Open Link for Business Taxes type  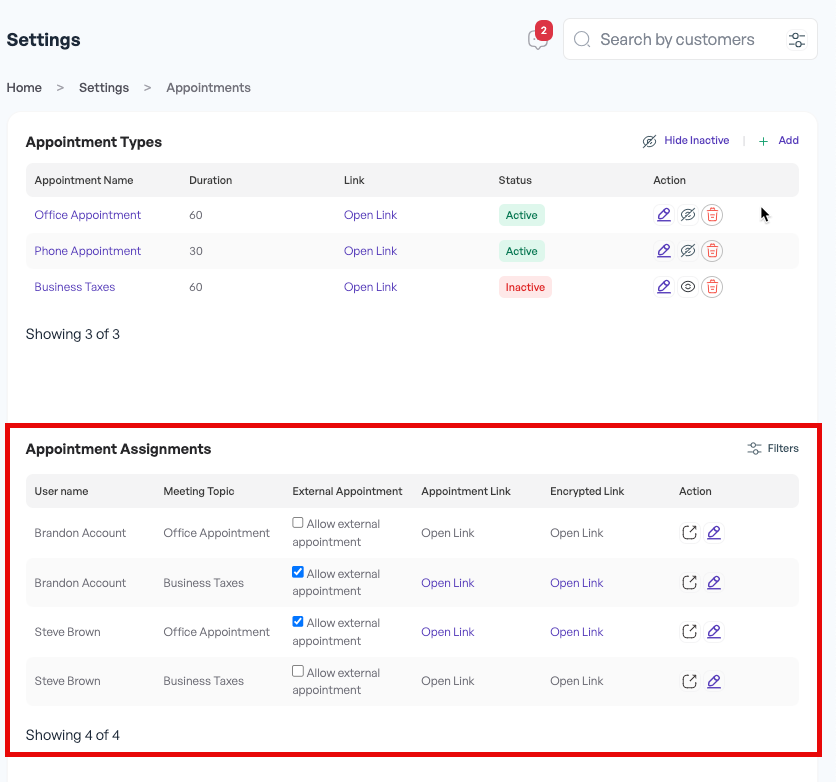pos(371,287)
